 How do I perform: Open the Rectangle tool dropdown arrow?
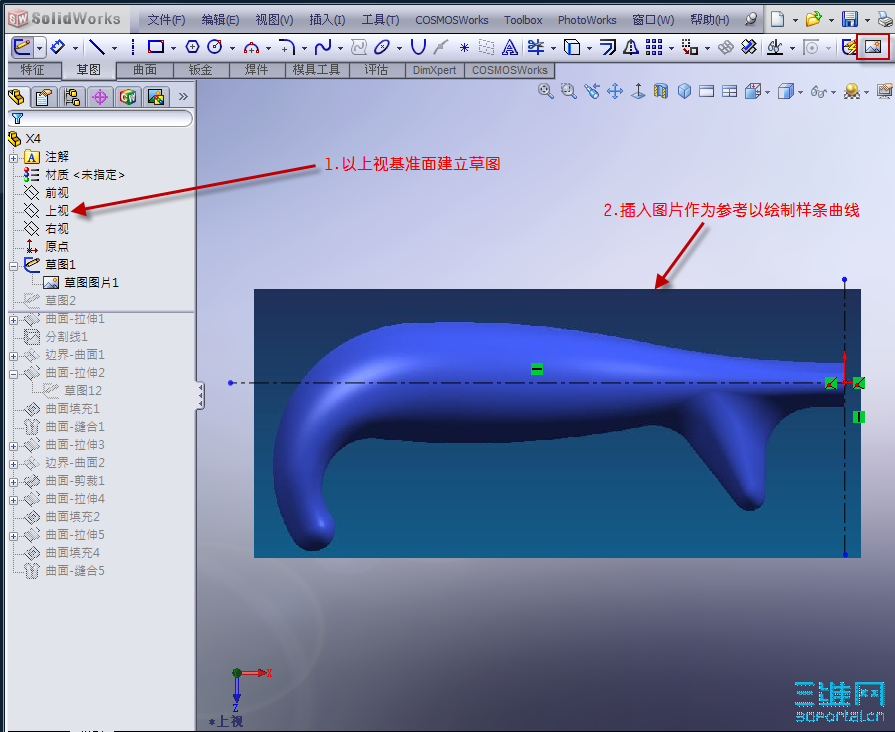[x=173, y=48]
